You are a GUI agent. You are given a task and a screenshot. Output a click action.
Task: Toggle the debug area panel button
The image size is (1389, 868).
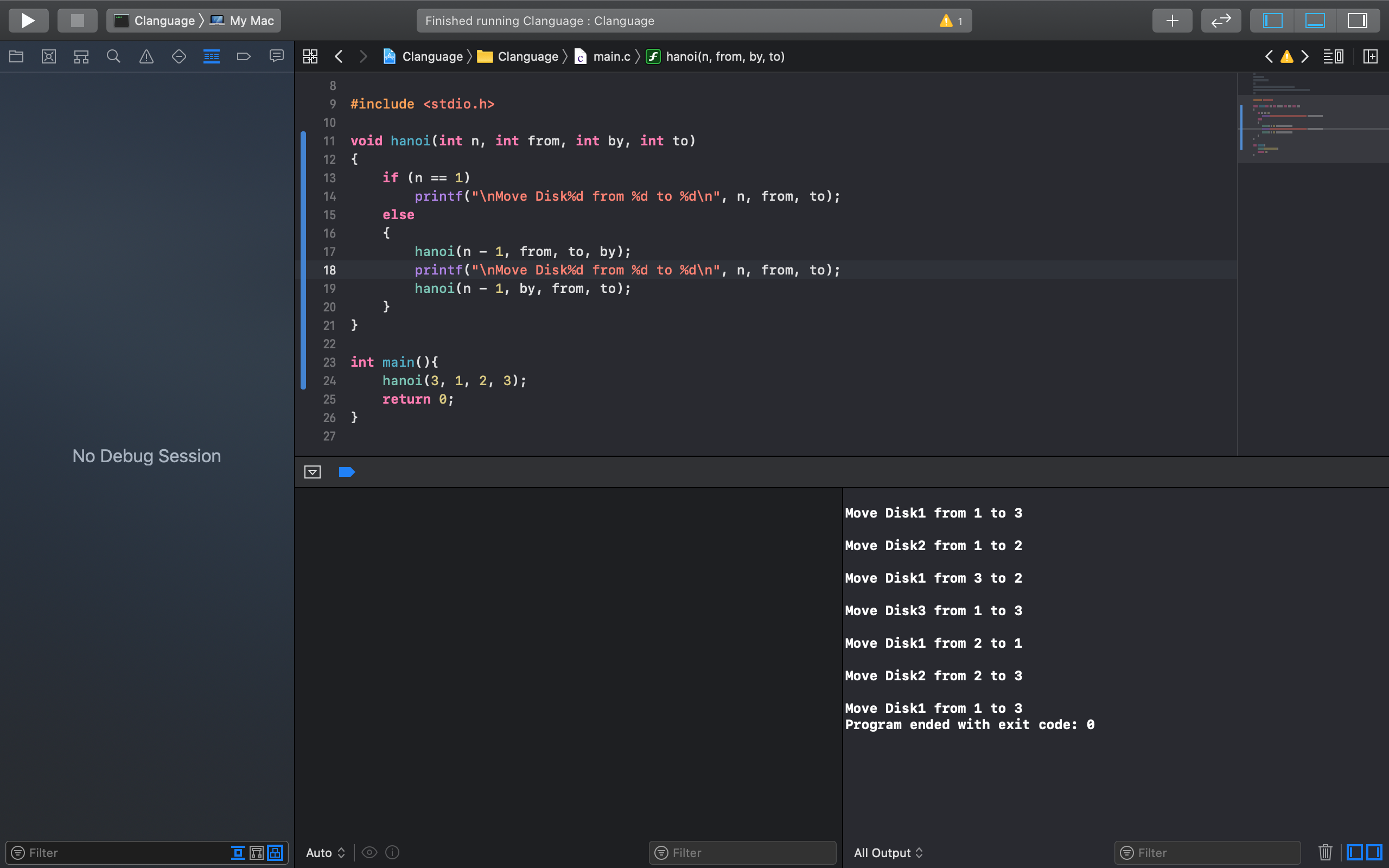[x=1315, y=21]
